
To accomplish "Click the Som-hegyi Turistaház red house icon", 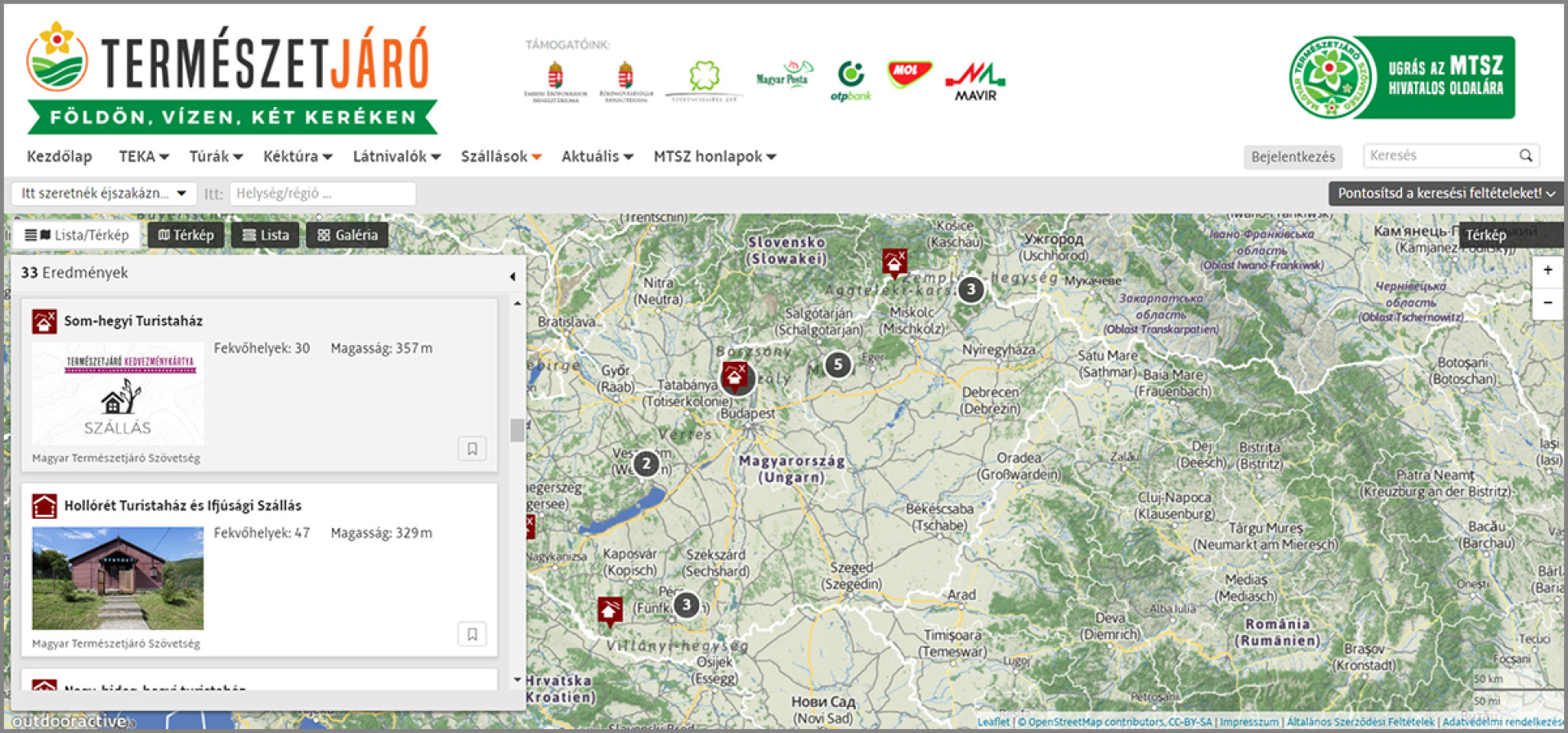I will point(44,321).
